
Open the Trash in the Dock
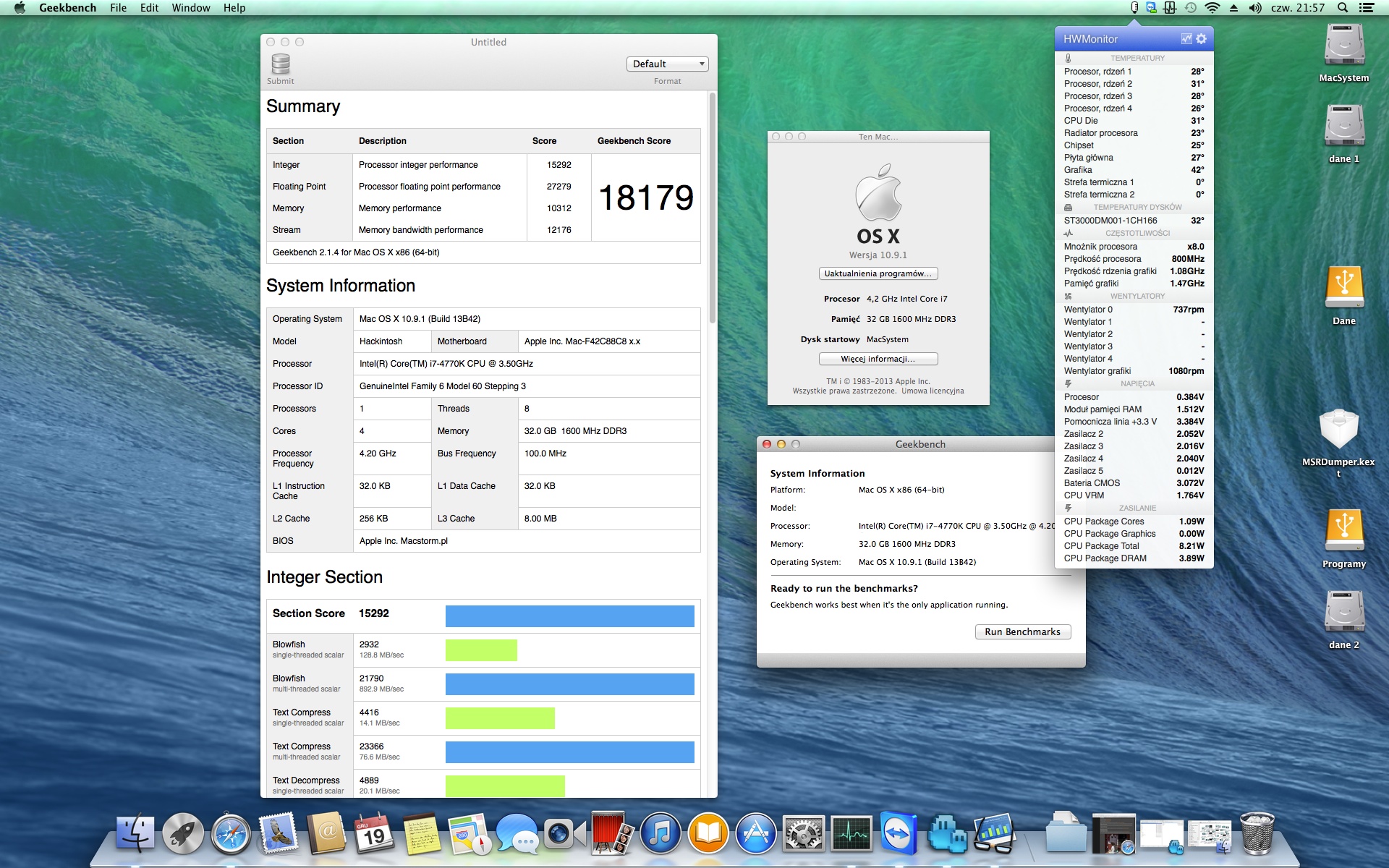(x=1257, y=834)
